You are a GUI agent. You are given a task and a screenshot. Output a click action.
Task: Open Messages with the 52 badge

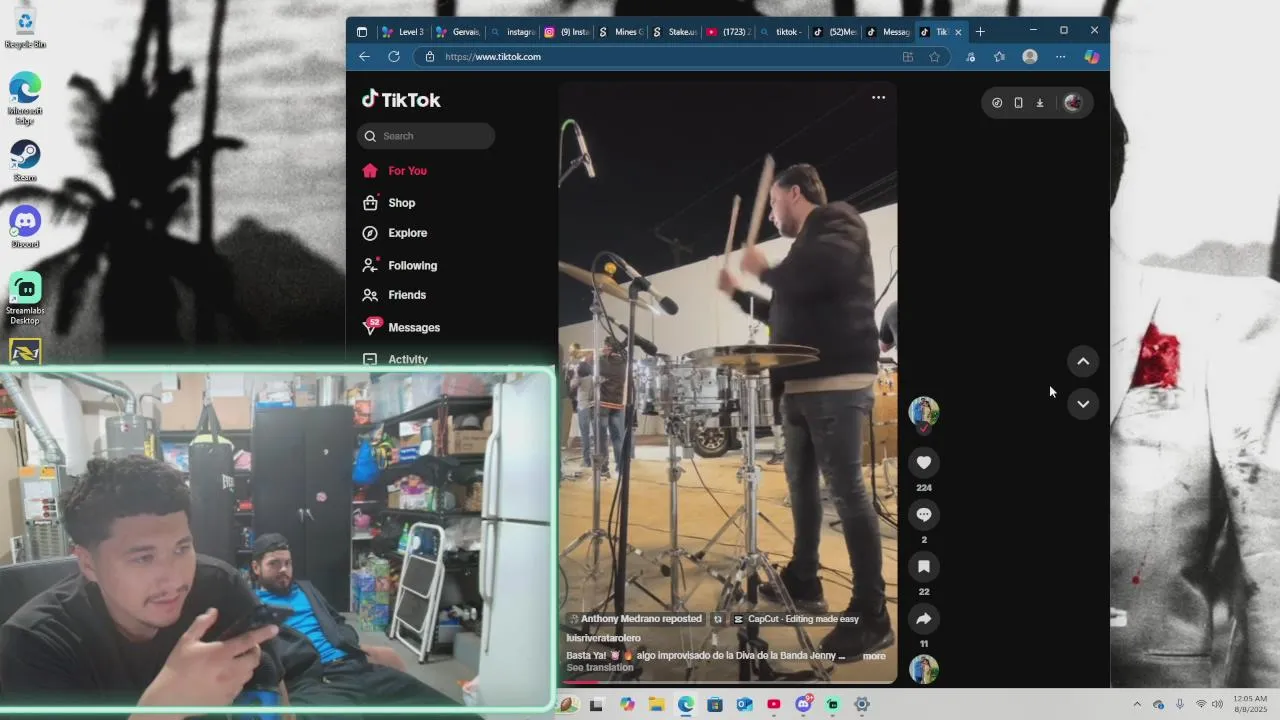tap(402, 327)
